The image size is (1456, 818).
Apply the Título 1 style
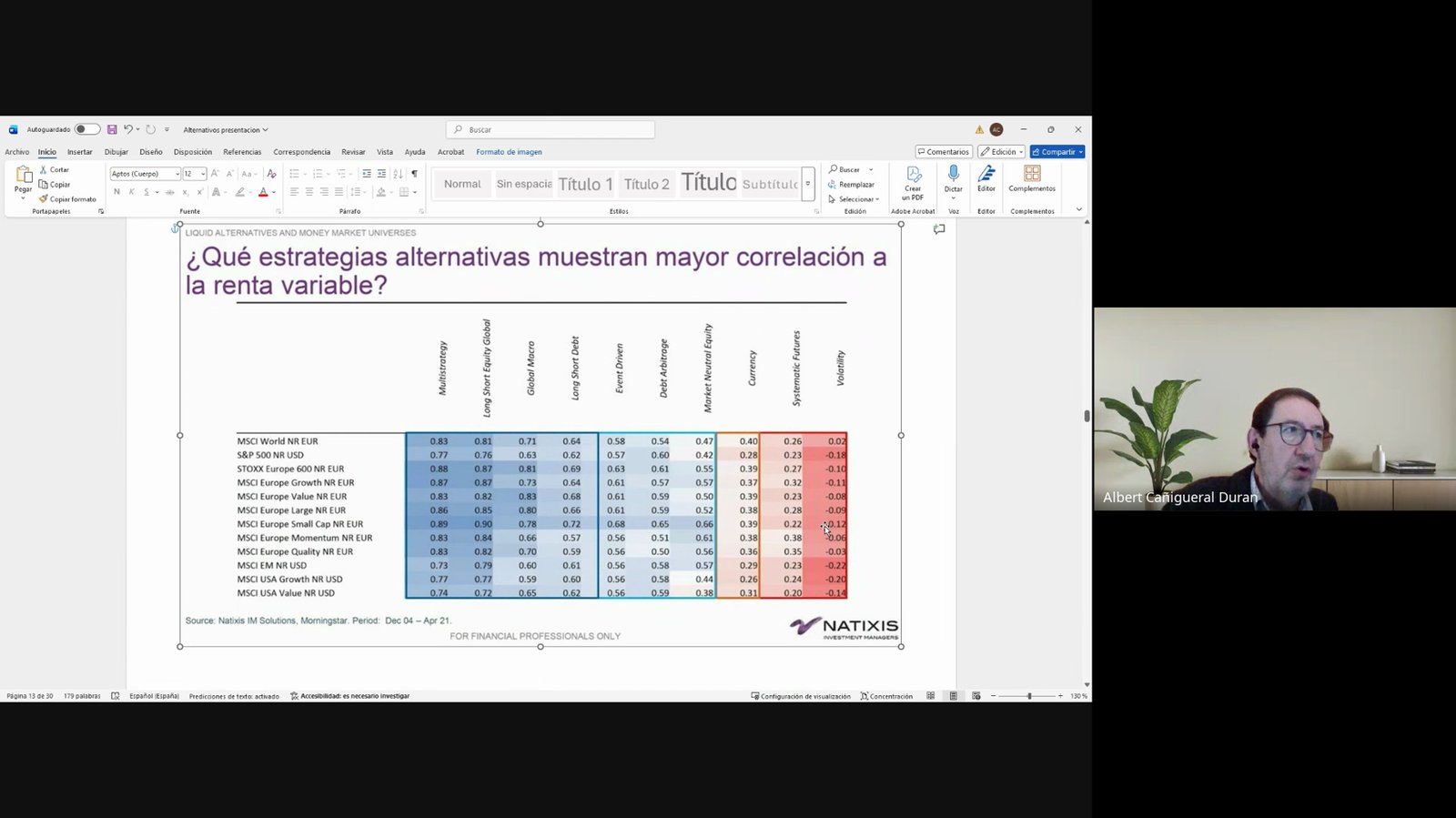click(x=585, y=184)
